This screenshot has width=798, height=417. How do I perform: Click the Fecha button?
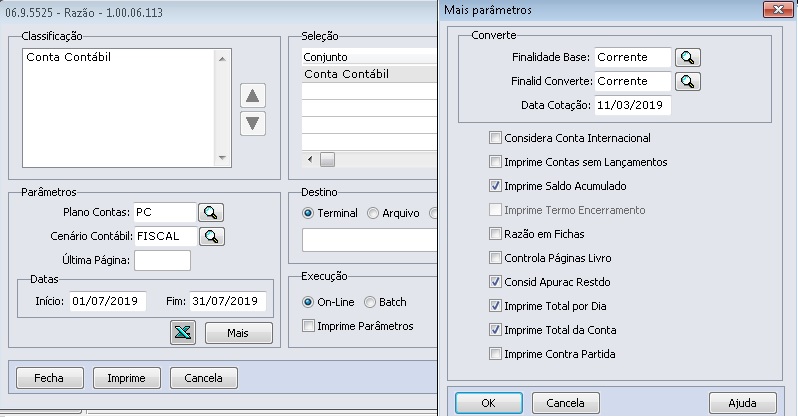coord(49,378)
